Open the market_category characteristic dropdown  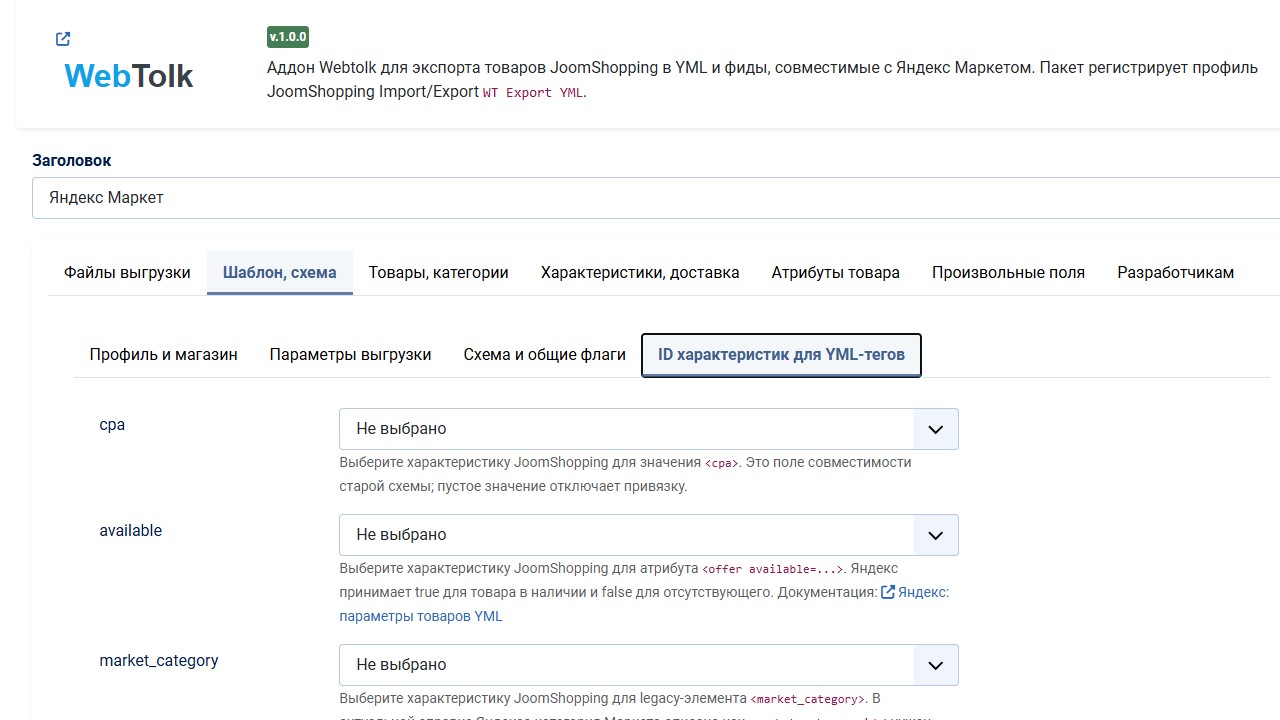coord(649,665)
